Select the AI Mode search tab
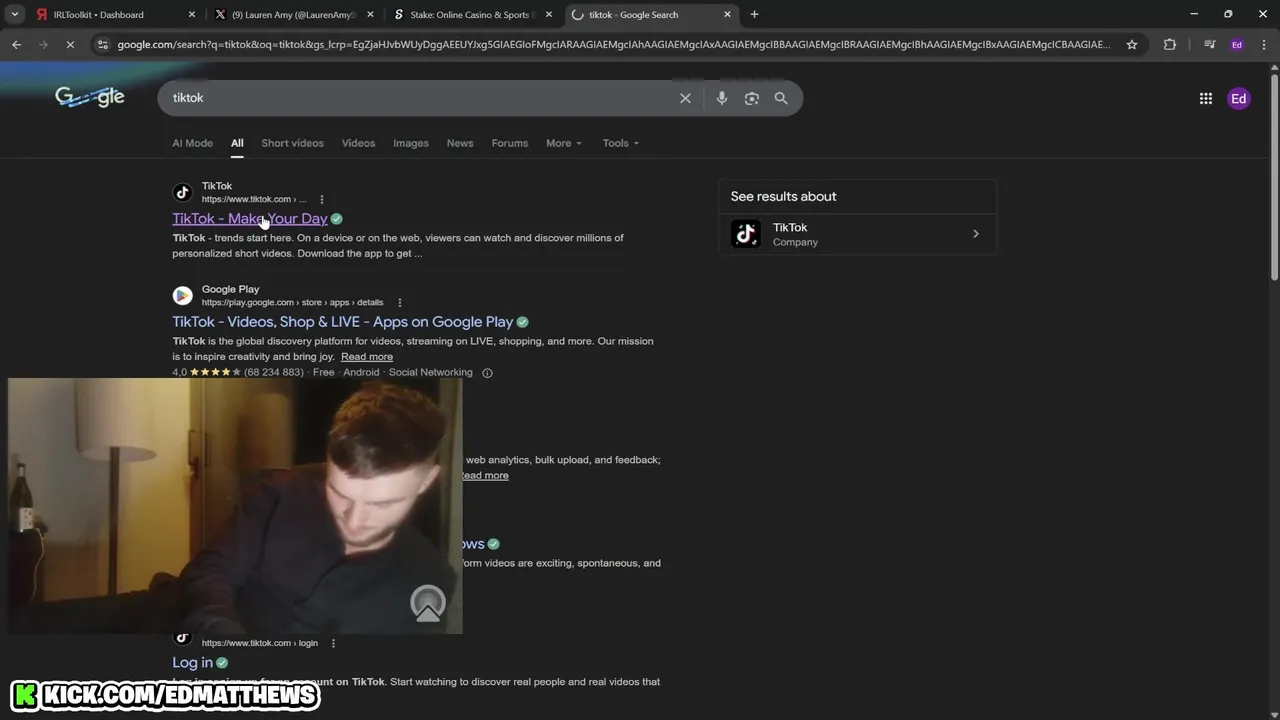 (x=192, y=143)
